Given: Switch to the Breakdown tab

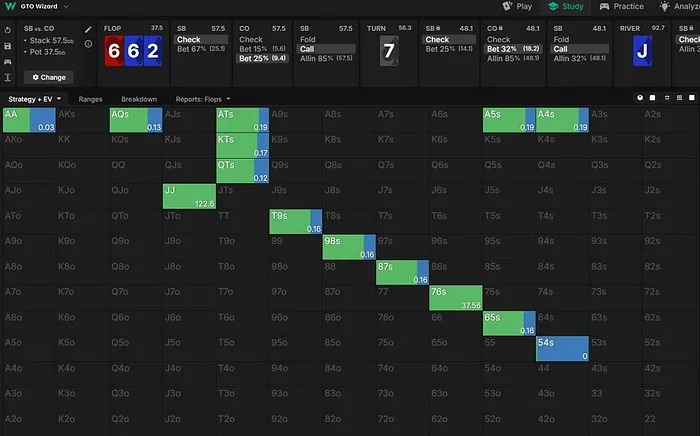Looking at the screenshot, I should (x=139, y=99).
